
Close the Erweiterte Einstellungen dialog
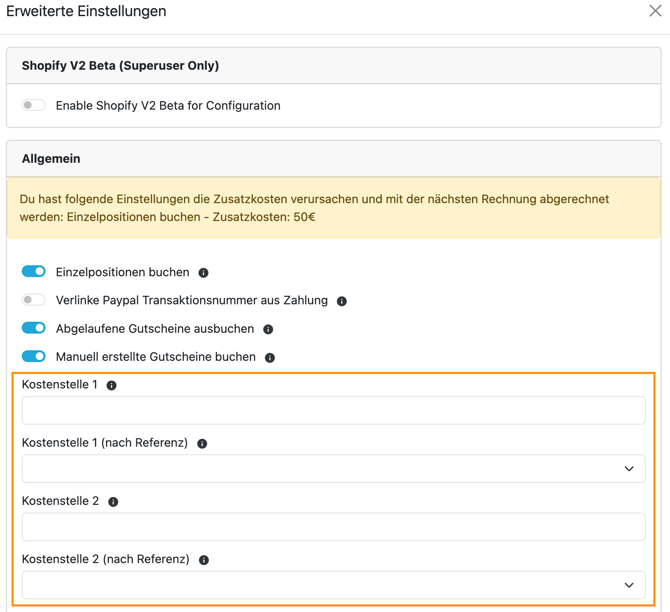click(x=655, y=12)
